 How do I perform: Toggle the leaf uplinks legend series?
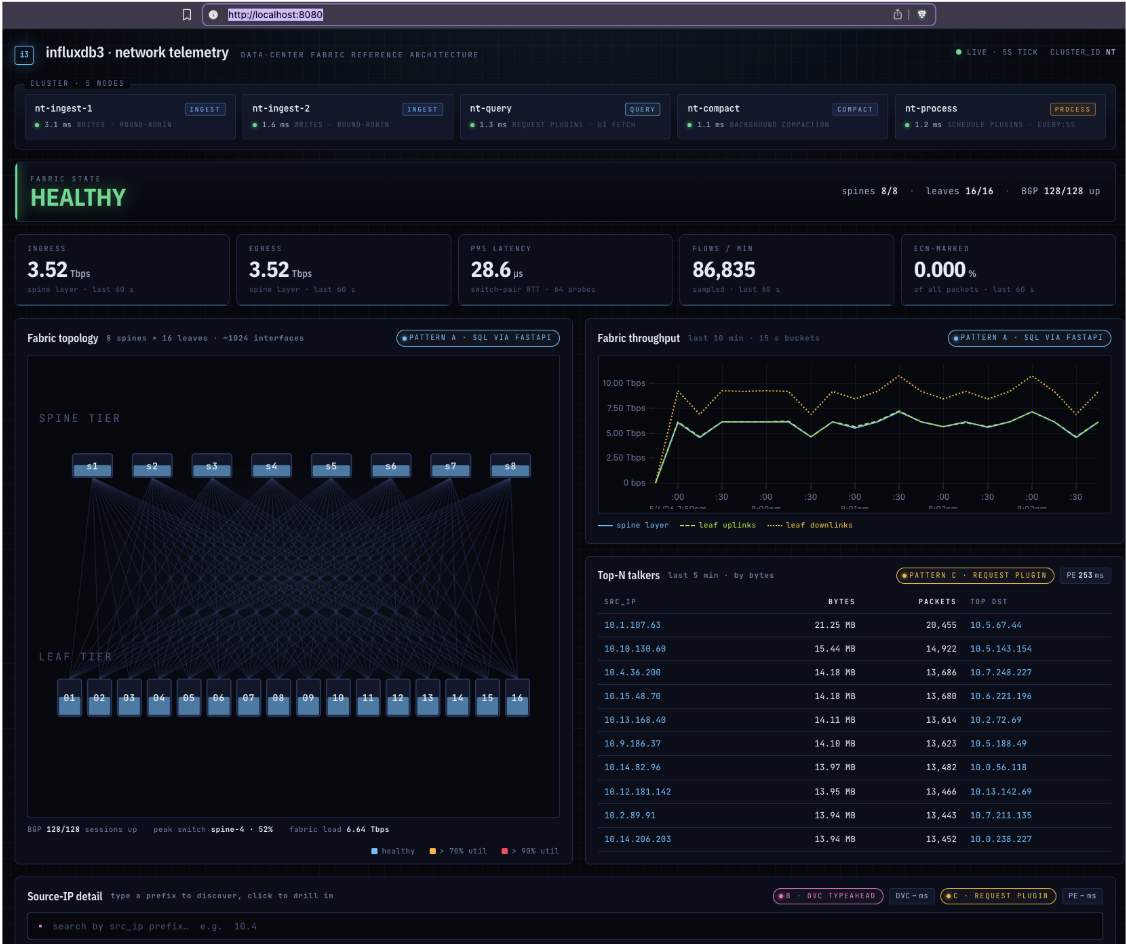pyautogui.click(x=718, y=525)
